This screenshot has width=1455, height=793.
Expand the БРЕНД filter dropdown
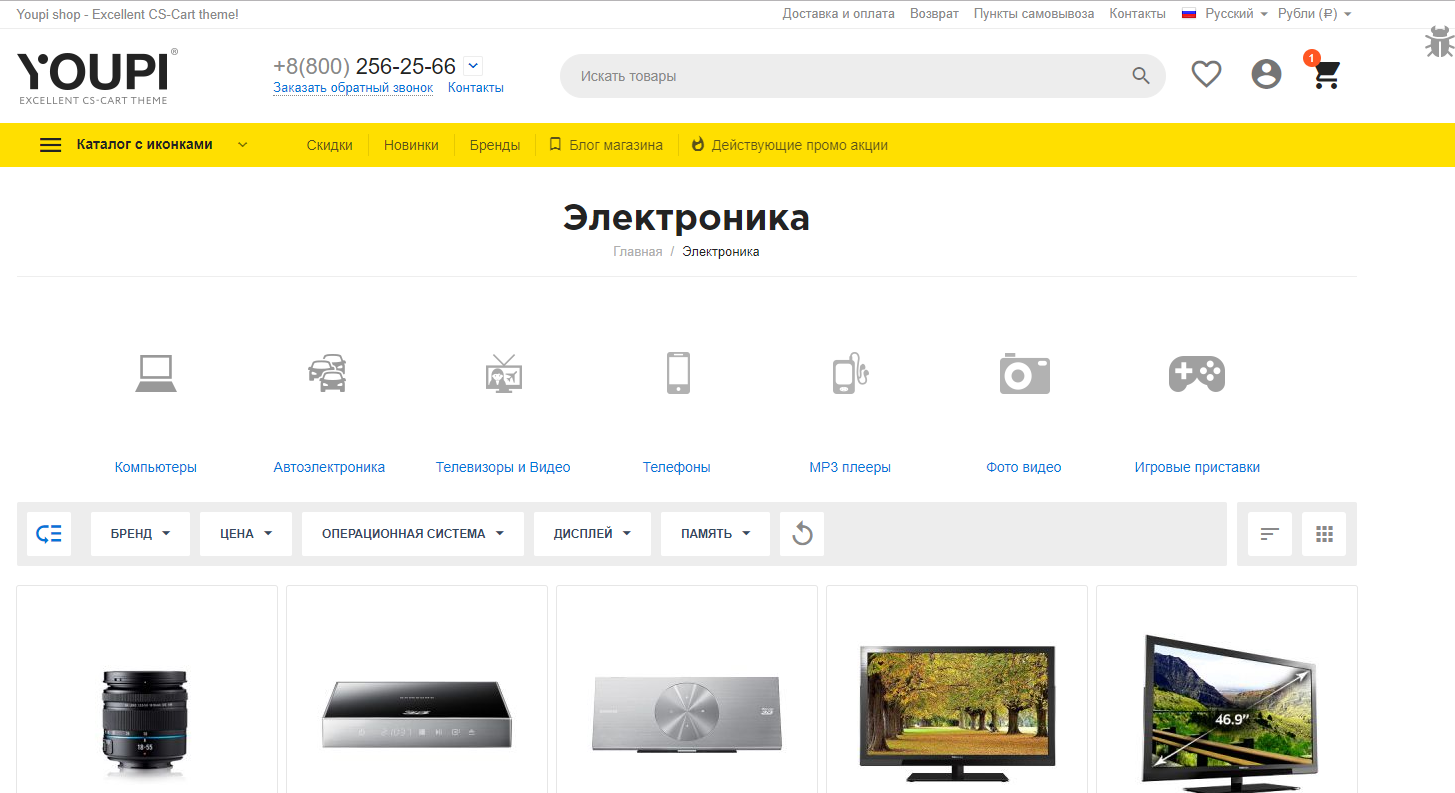click(x=140, y=534)
